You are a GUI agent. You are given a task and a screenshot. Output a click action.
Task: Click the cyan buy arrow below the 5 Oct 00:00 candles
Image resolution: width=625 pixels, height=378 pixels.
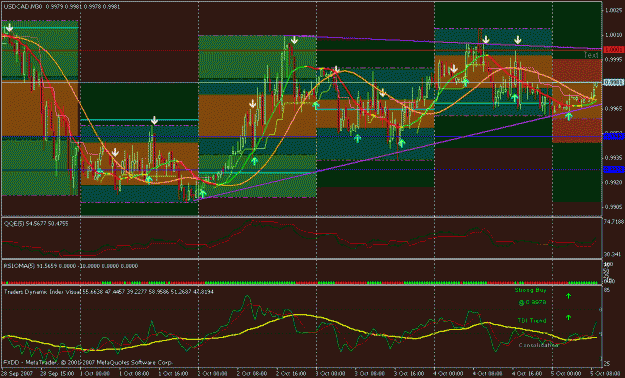pos(568,116)
